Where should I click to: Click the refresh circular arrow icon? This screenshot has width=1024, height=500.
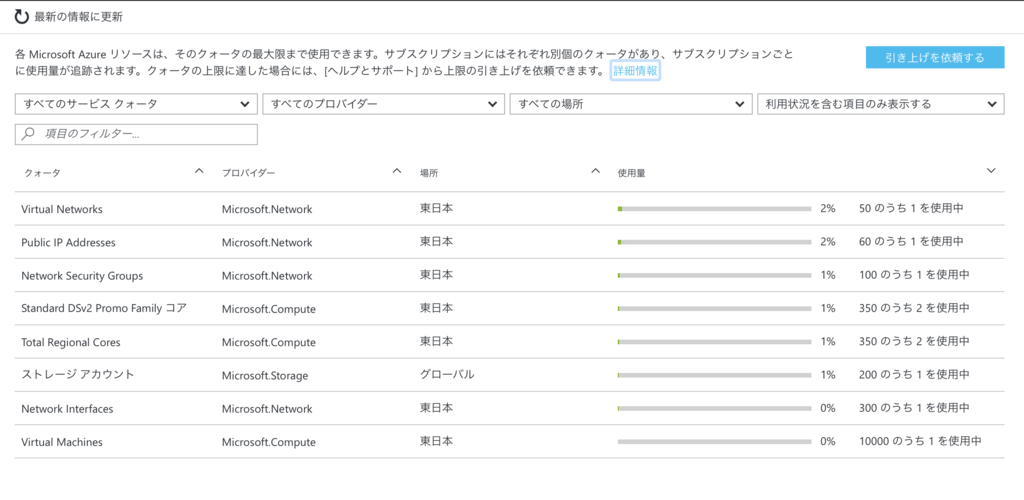pos(22,17)
